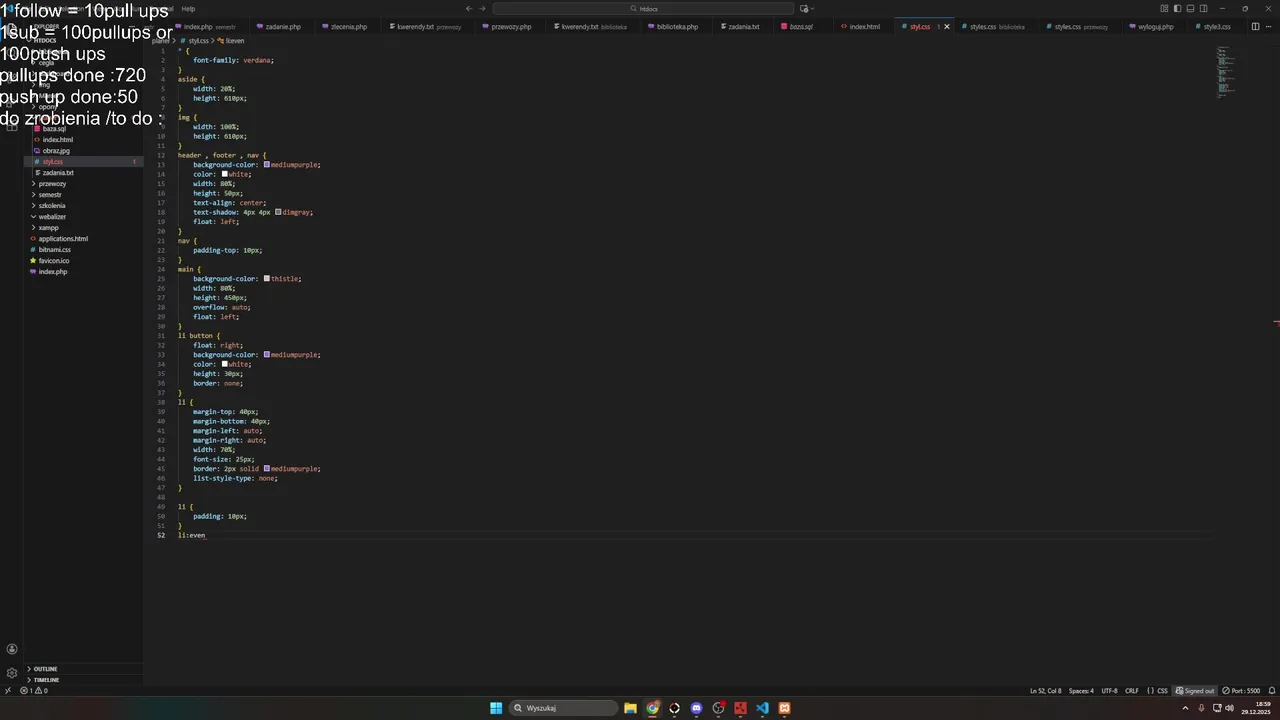Open the taskbar clock showing 18:59
The width and height of the screenshot is (1280, 720).
(1256, 708)
